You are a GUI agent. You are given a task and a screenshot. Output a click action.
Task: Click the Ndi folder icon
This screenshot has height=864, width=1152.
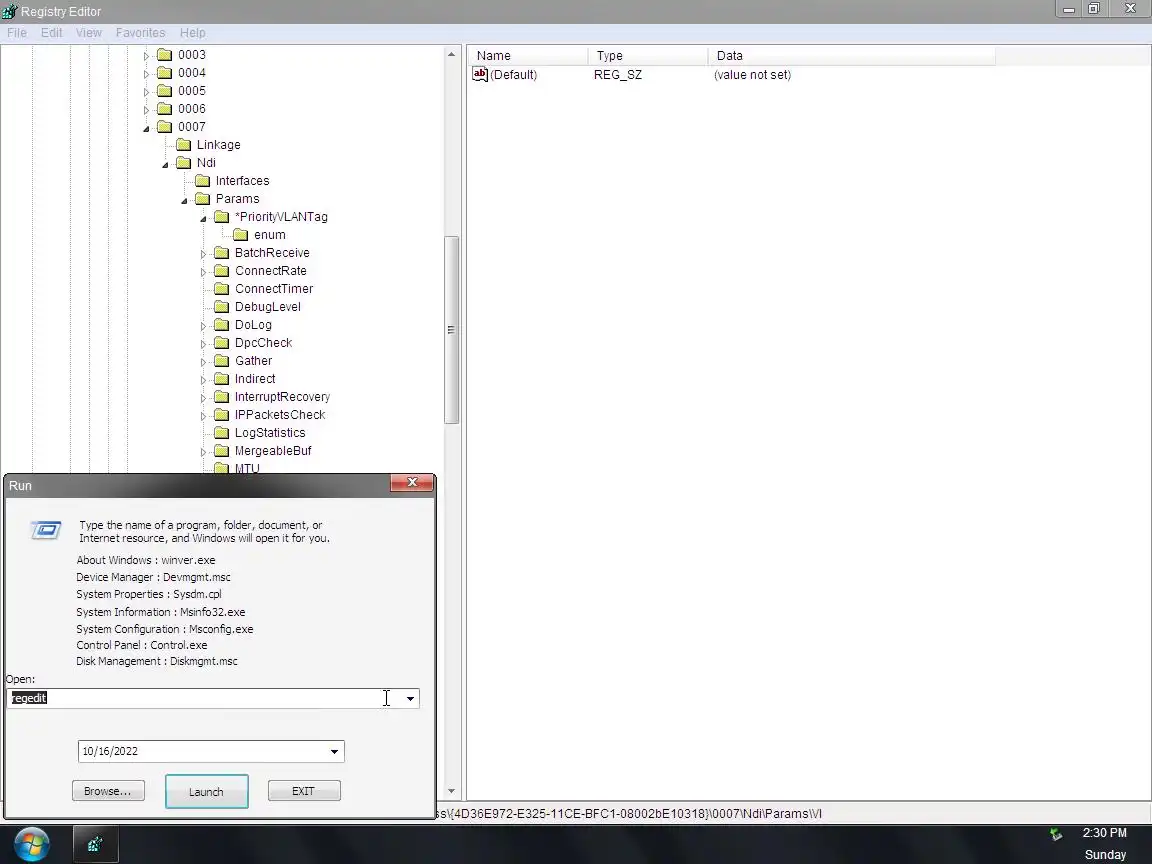184,163
